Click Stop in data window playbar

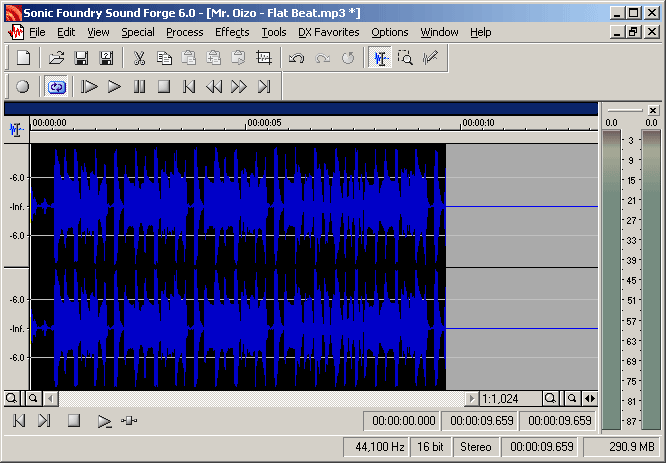74,421
